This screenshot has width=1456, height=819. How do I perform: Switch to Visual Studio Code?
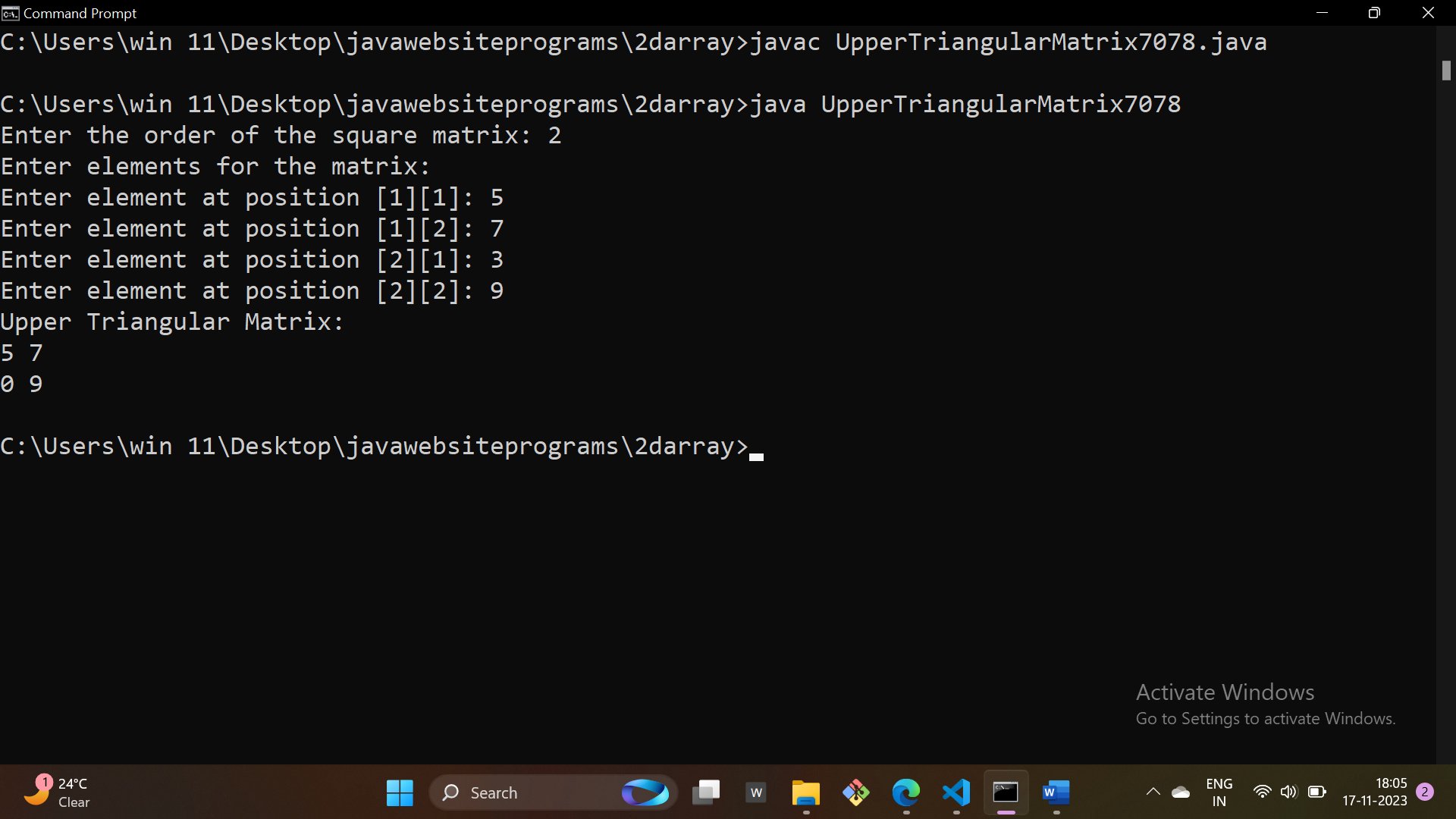tap(955, 792)
